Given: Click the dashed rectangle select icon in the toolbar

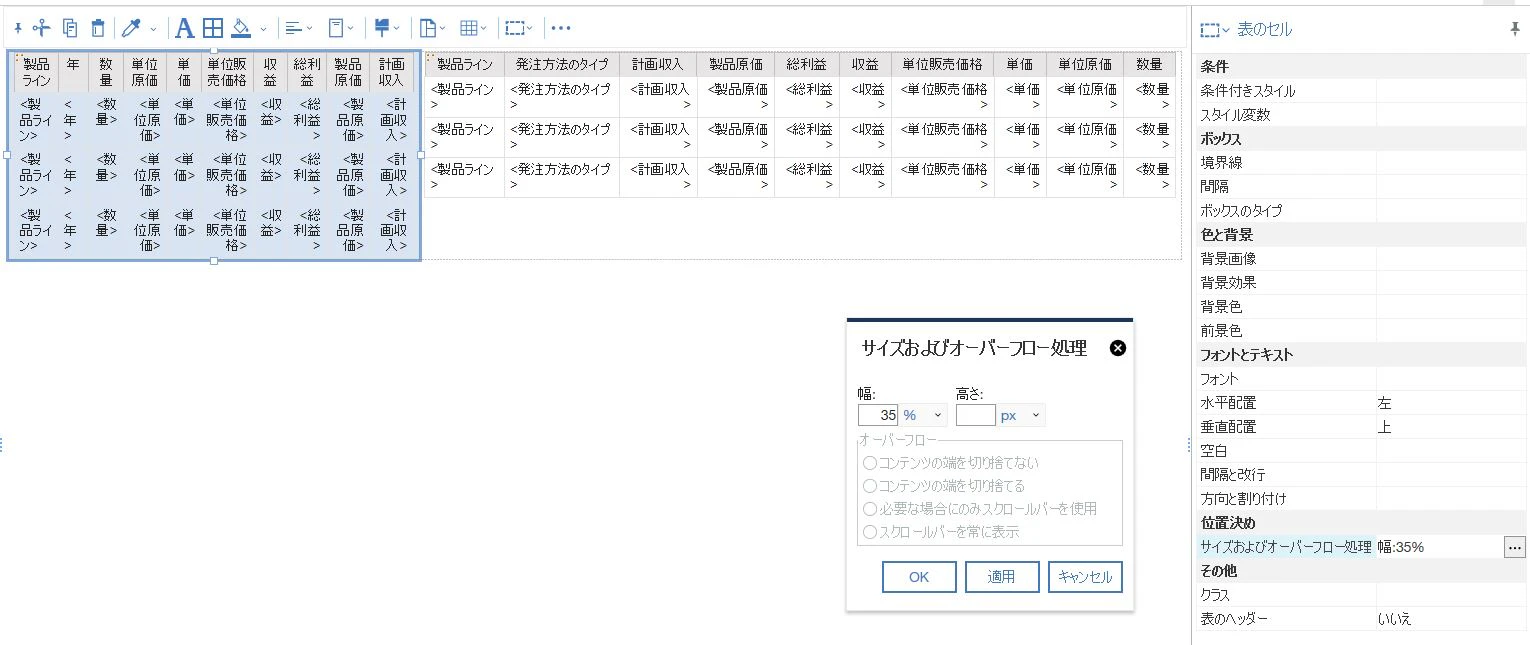Looking at the screenshot, I should coord(514,28).
